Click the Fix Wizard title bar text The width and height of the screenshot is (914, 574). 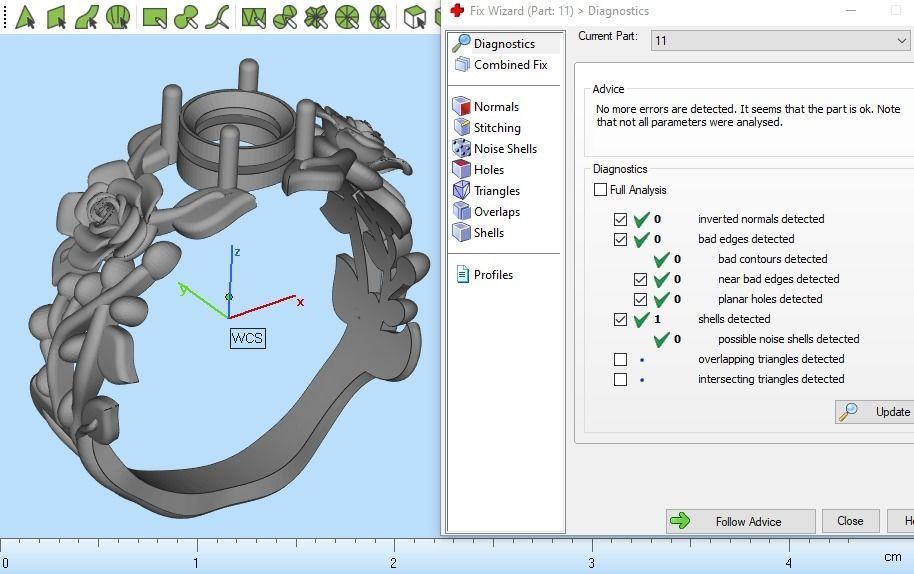(x=559, y=10)
